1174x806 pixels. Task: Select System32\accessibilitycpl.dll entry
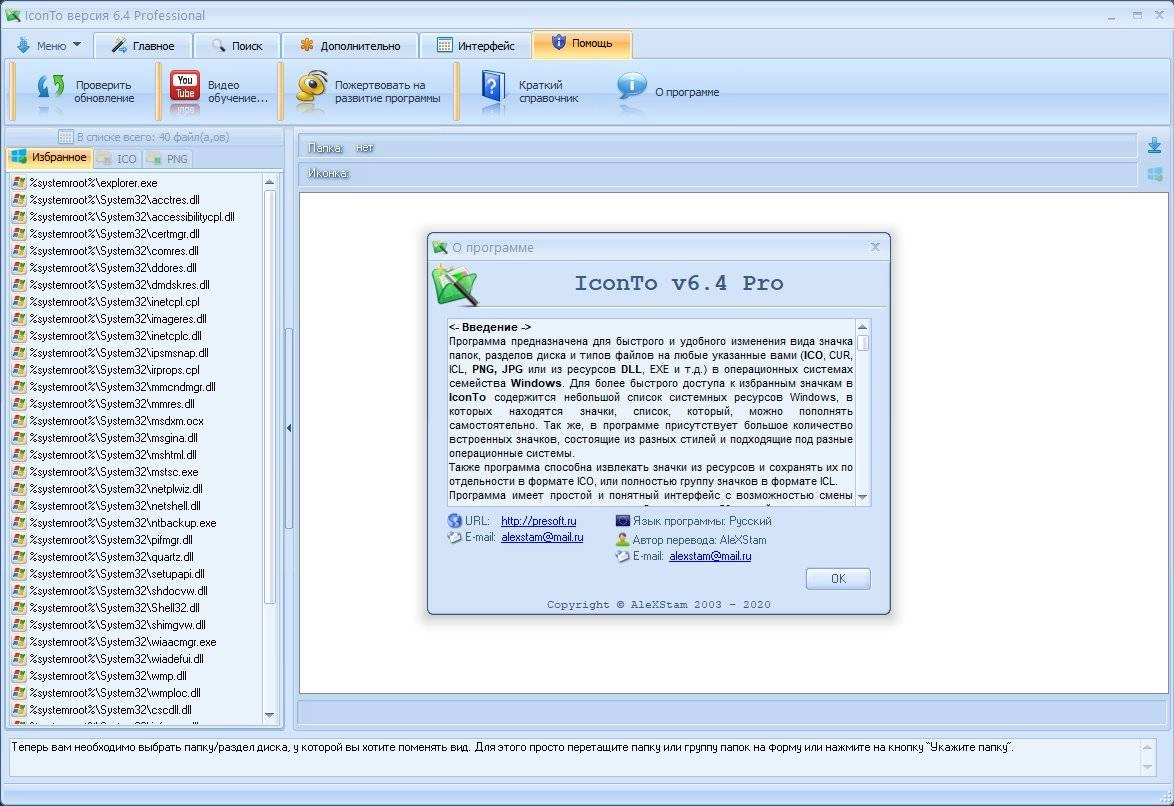132,217
